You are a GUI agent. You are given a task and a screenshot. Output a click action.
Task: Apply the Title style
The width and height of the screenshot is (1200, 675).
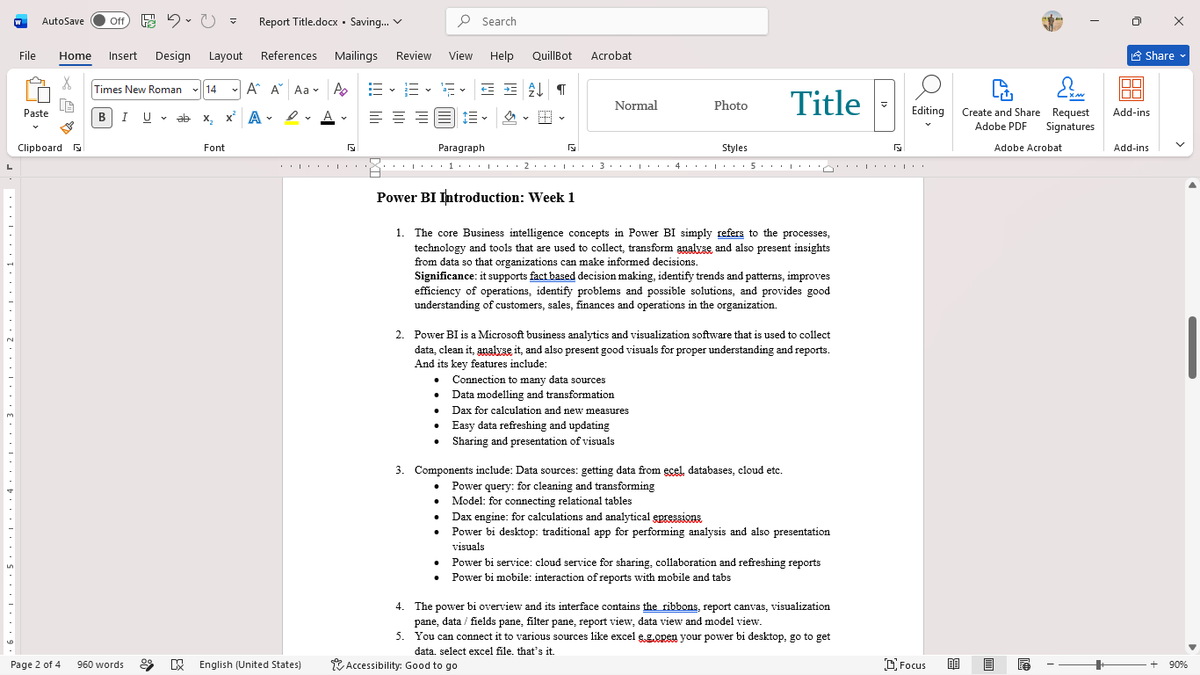tap(825, 104)
